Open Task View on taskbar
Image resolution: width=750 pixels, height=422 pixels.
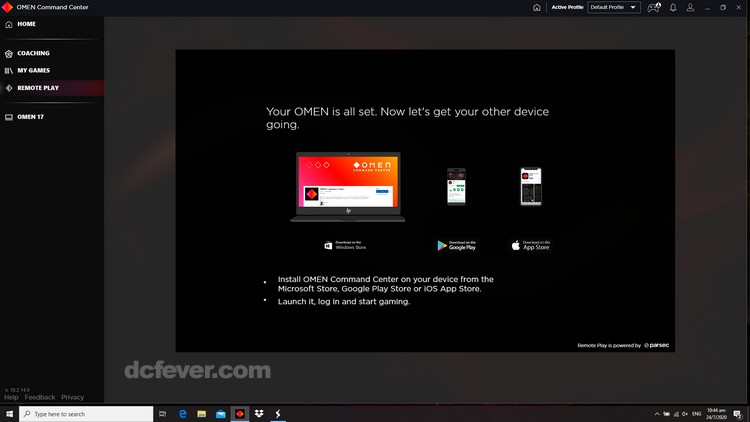pos(163,414)
